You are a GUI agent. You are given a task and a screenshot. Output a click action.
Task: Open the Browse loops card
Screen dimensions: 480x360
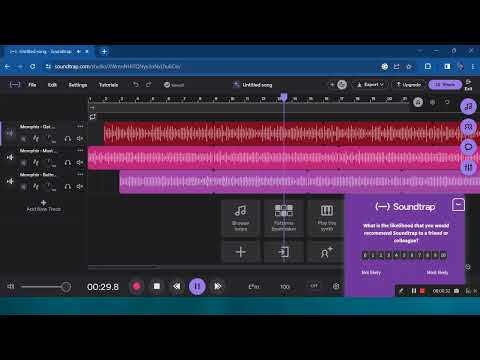241,218
